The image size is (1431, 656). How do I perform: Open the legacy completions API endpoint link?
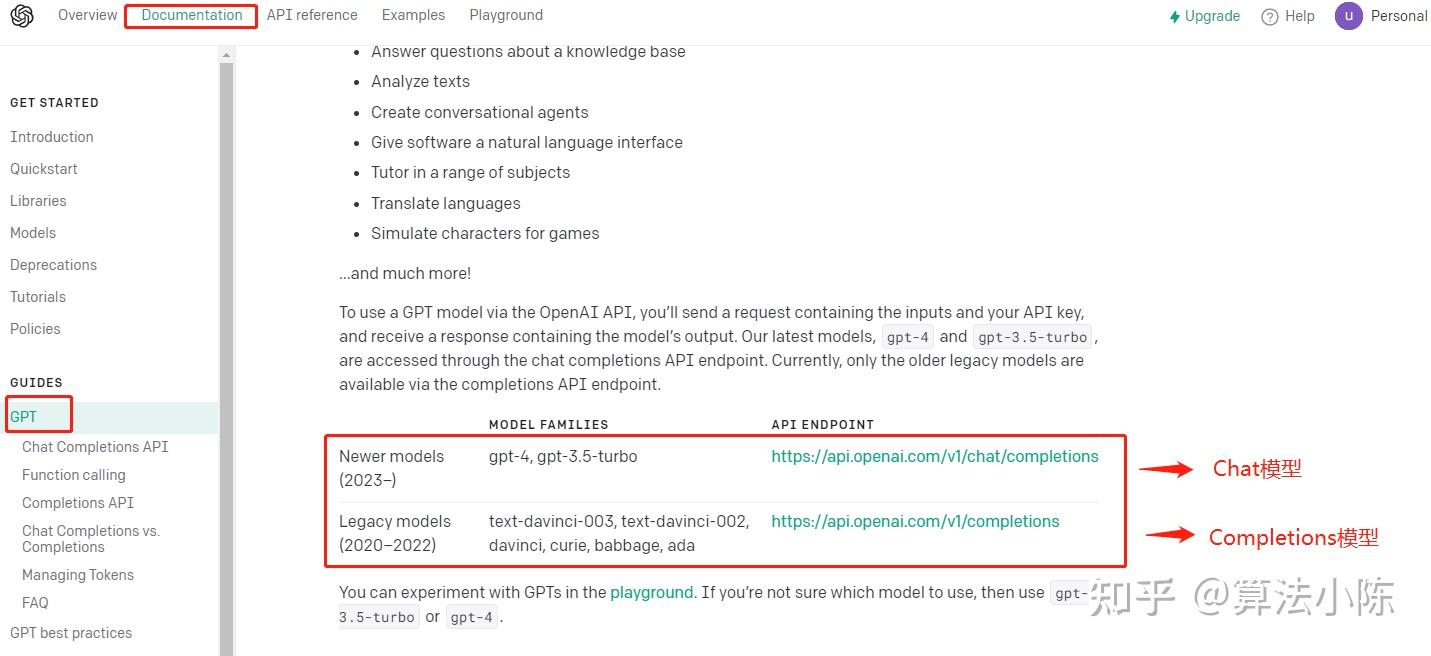point(915,520)
